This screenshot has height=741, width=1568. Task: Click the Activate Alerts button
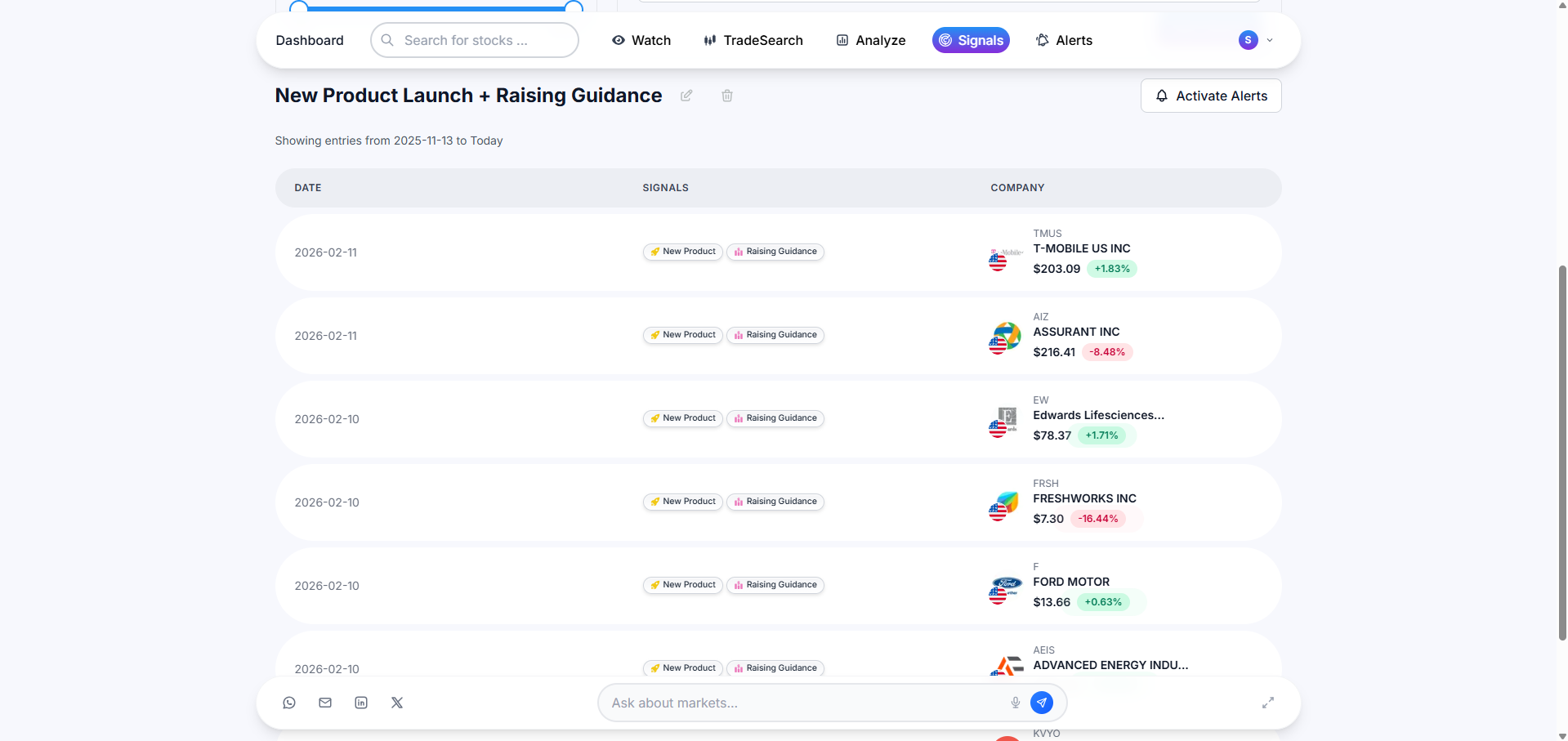1211,96
